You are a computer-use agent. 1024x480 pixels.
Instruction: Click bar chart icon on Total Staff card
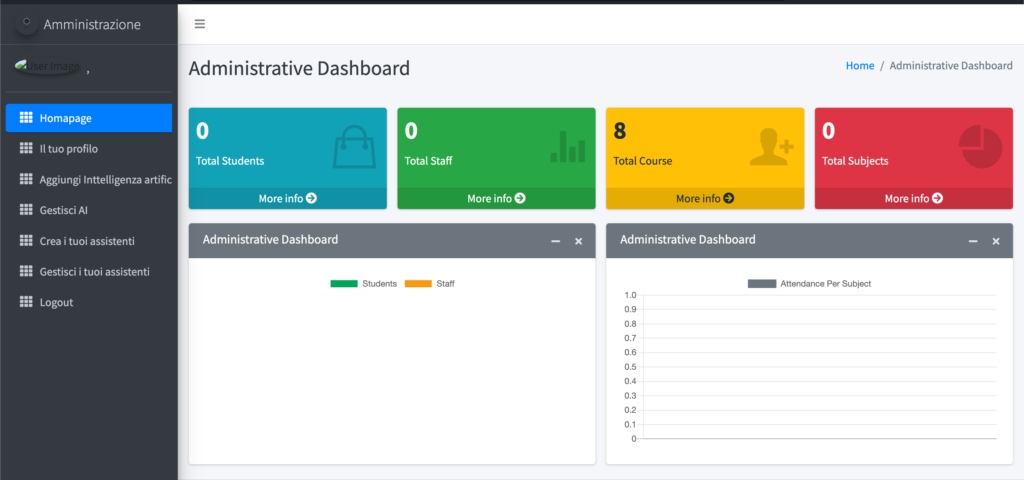coord(568,146)
